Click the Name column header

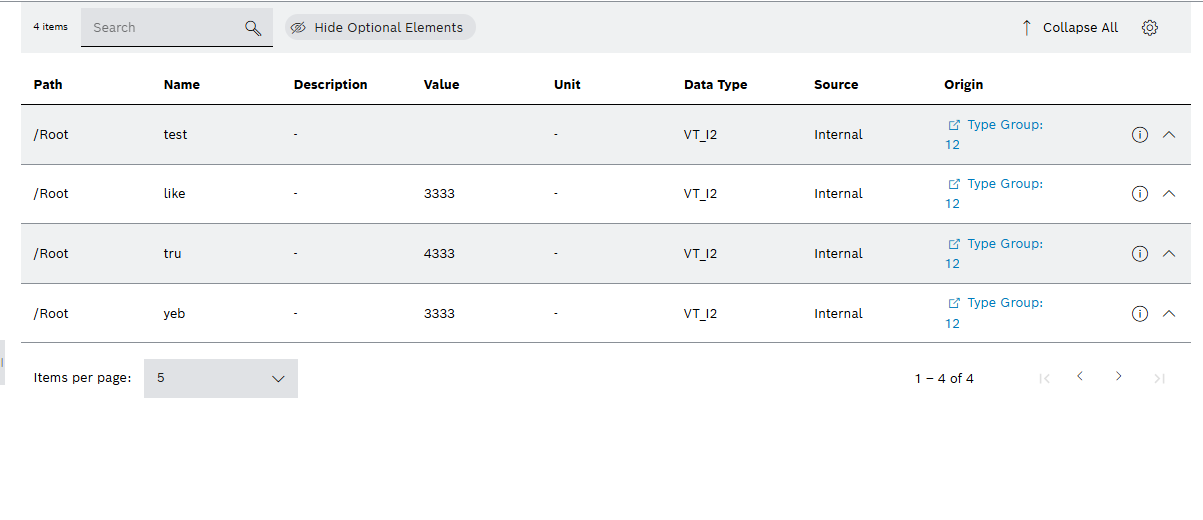[182, 85]
